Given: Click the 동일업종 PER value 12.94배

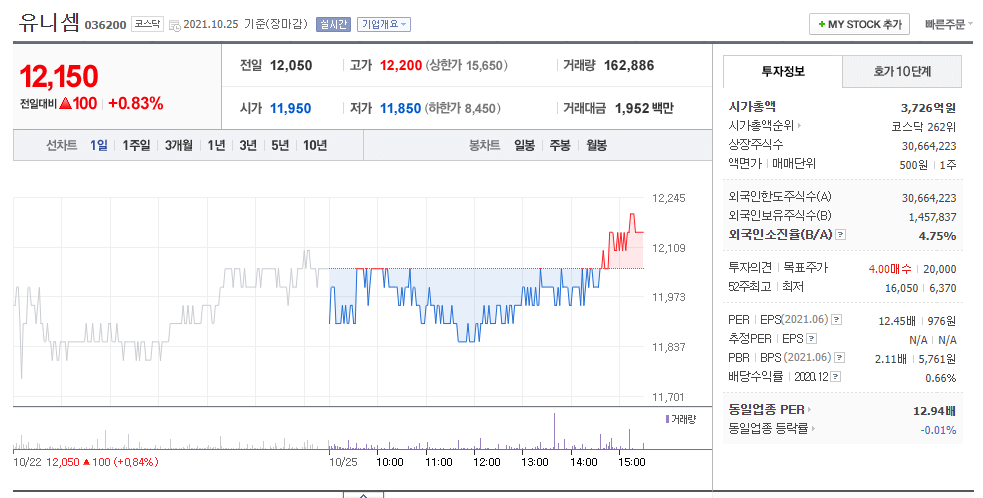Looking at the screenshot, I should coord(934,411).
